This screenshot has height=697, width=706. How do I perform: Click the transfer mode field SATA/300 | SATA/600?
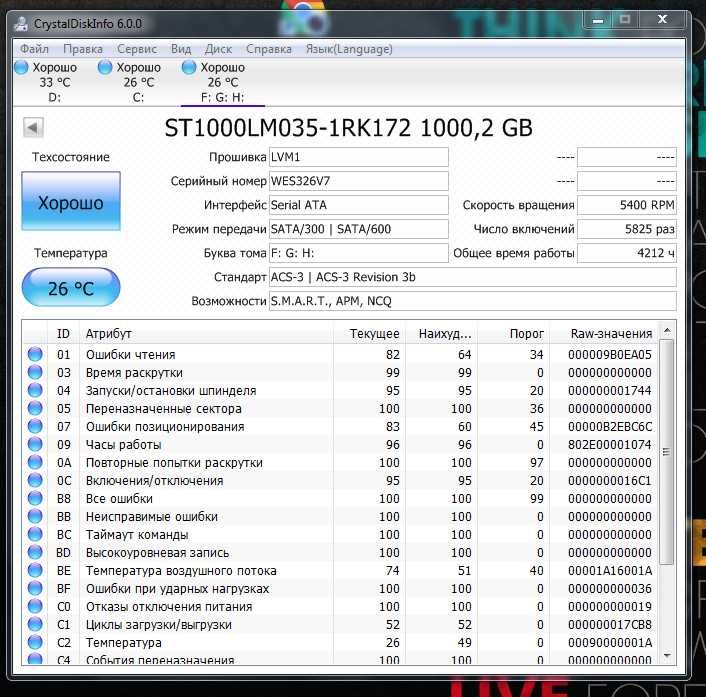[358, 229]
